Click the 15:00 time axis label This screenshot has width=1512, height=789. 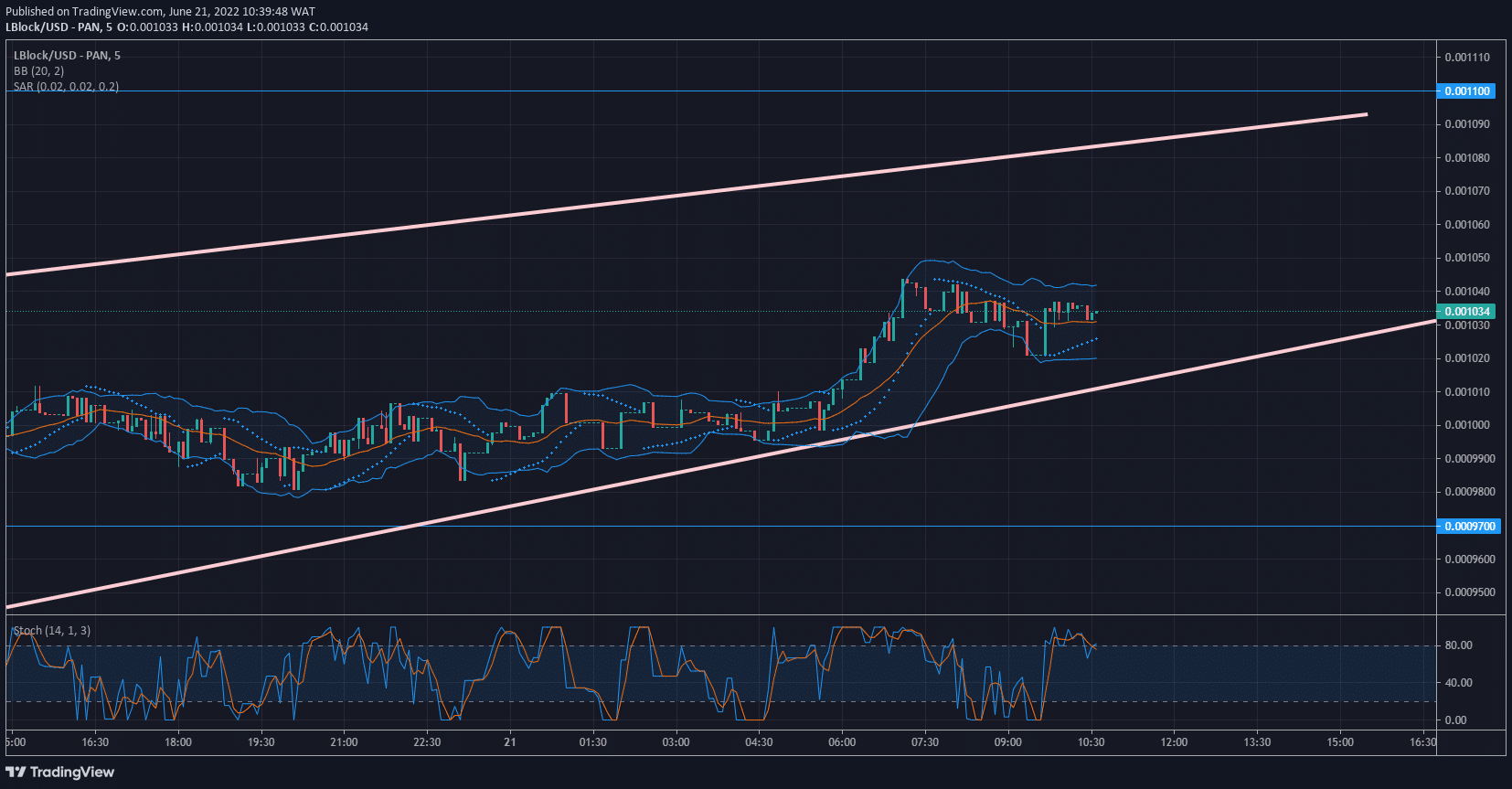(1340, 742)
